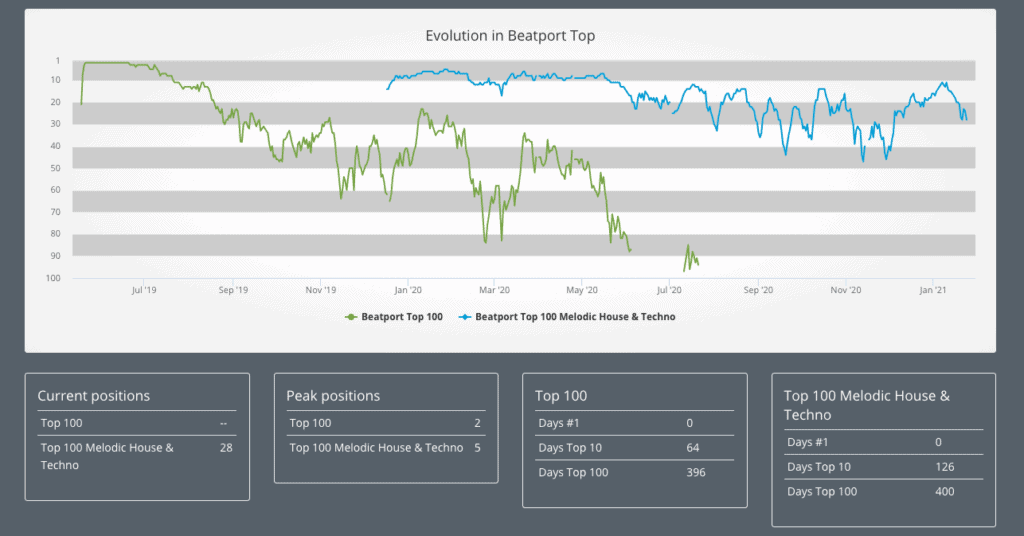The image size is (1024, 536).
Task: Click the Days Top 10 value 64
Action: pos(692,448)
